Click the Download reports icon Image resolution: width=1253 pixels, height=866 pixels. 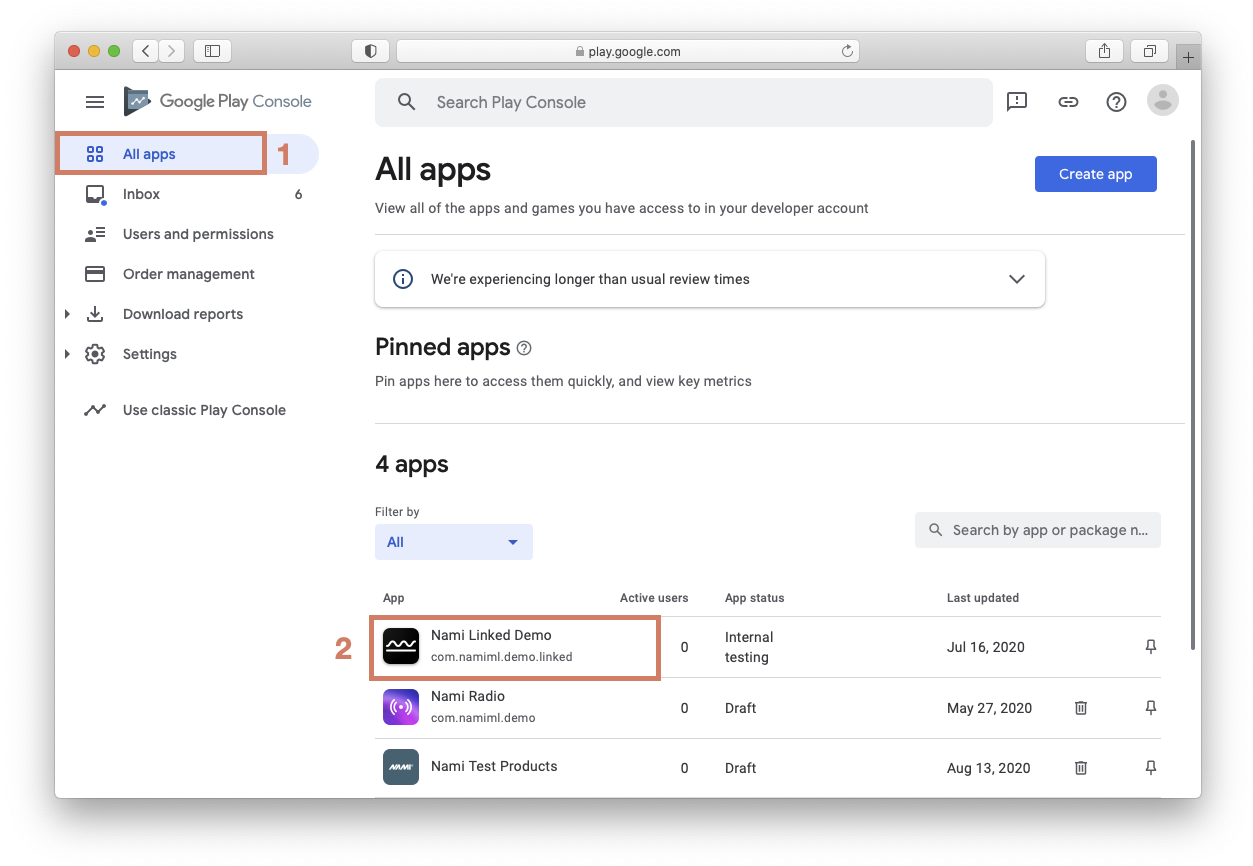pos(95,314)
